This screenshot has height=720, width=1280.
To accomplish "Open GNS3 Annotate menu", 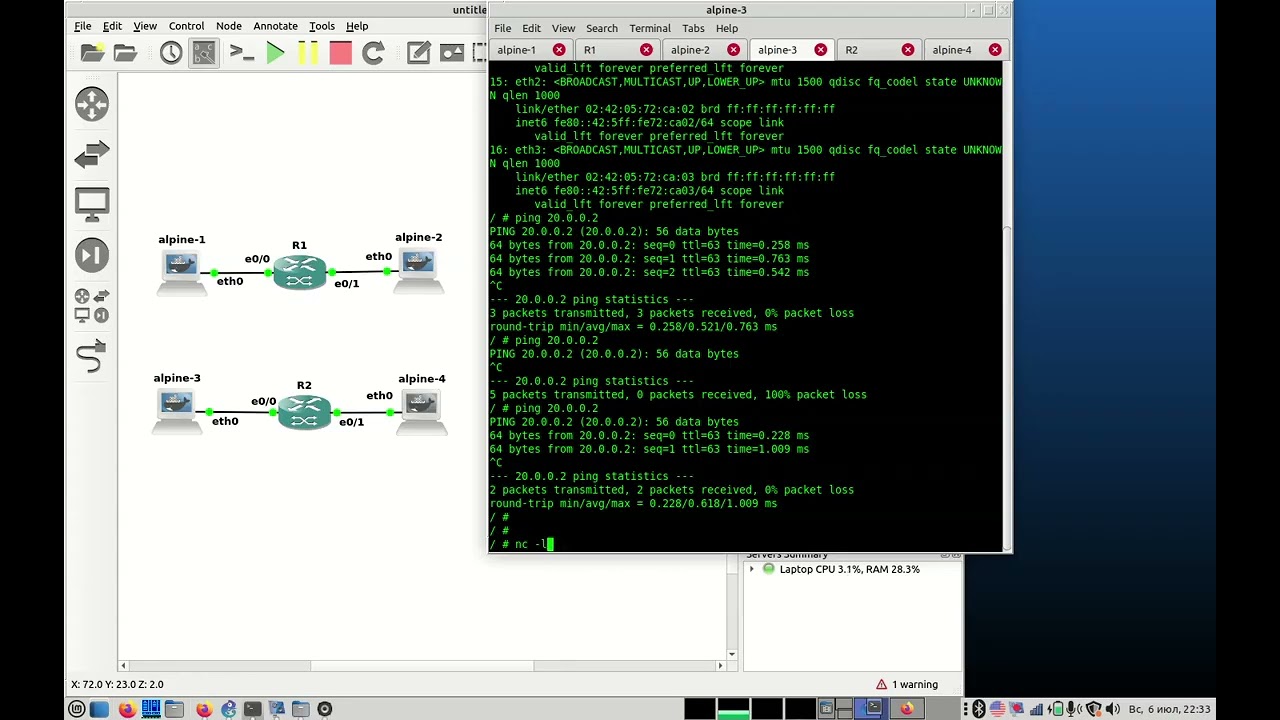I will click(x=275, y=26).
